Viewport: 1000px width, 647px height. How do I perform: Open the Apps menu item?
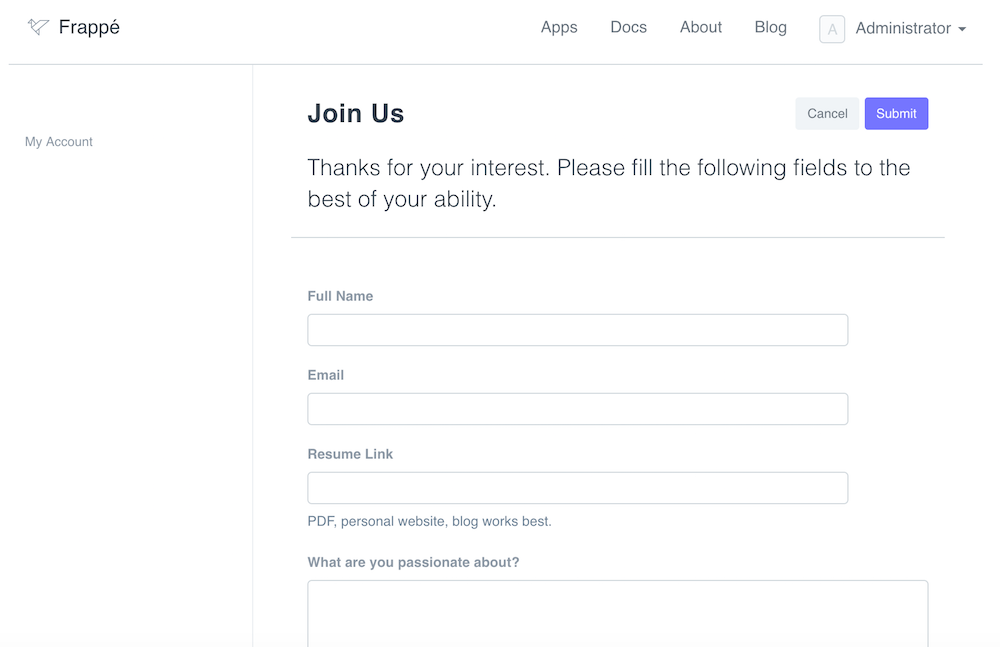pyautogui.click(x=559, y=28)
